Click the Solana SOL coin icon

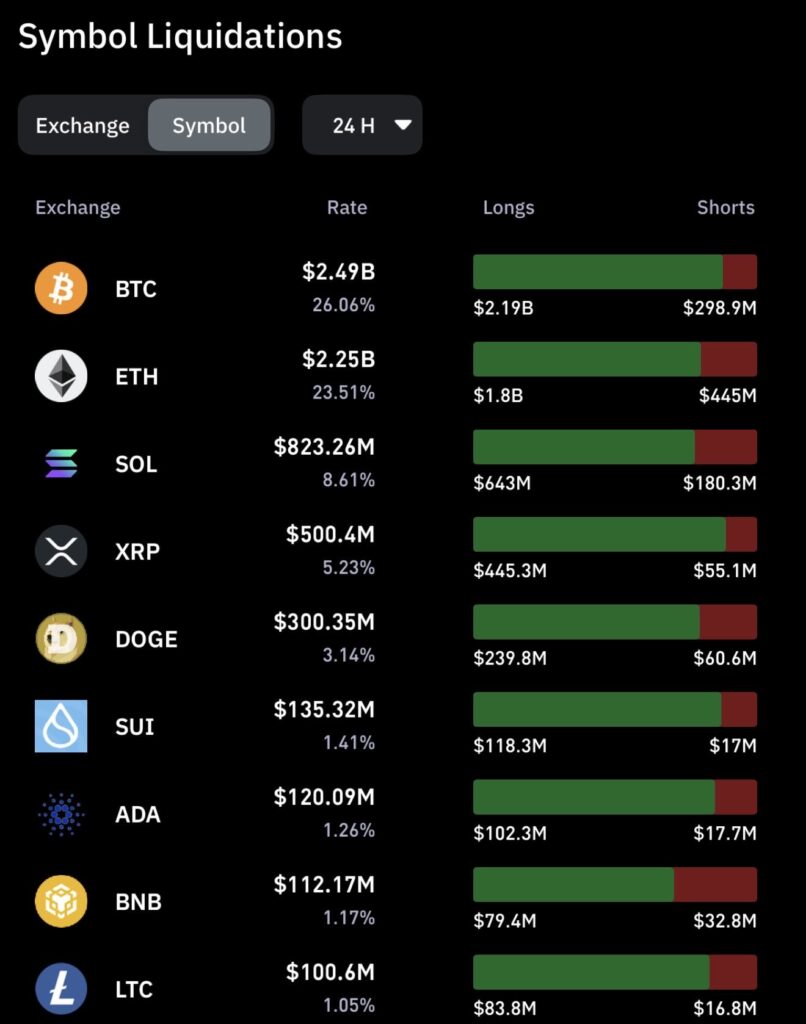coord(61,464)
